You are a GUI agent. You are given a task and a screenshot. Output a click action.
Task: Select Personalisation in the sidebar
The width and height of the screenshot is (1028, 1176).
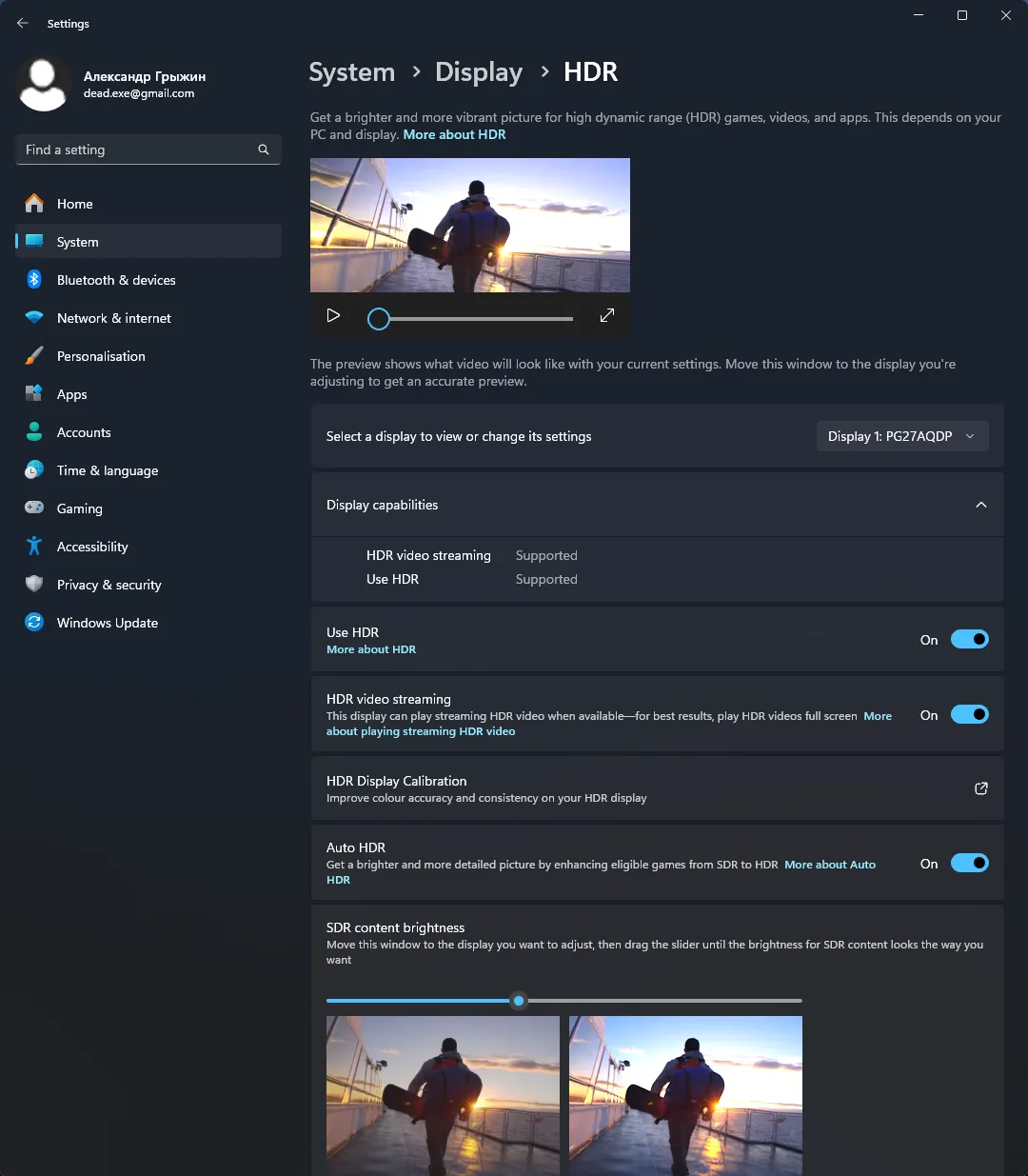101,356
